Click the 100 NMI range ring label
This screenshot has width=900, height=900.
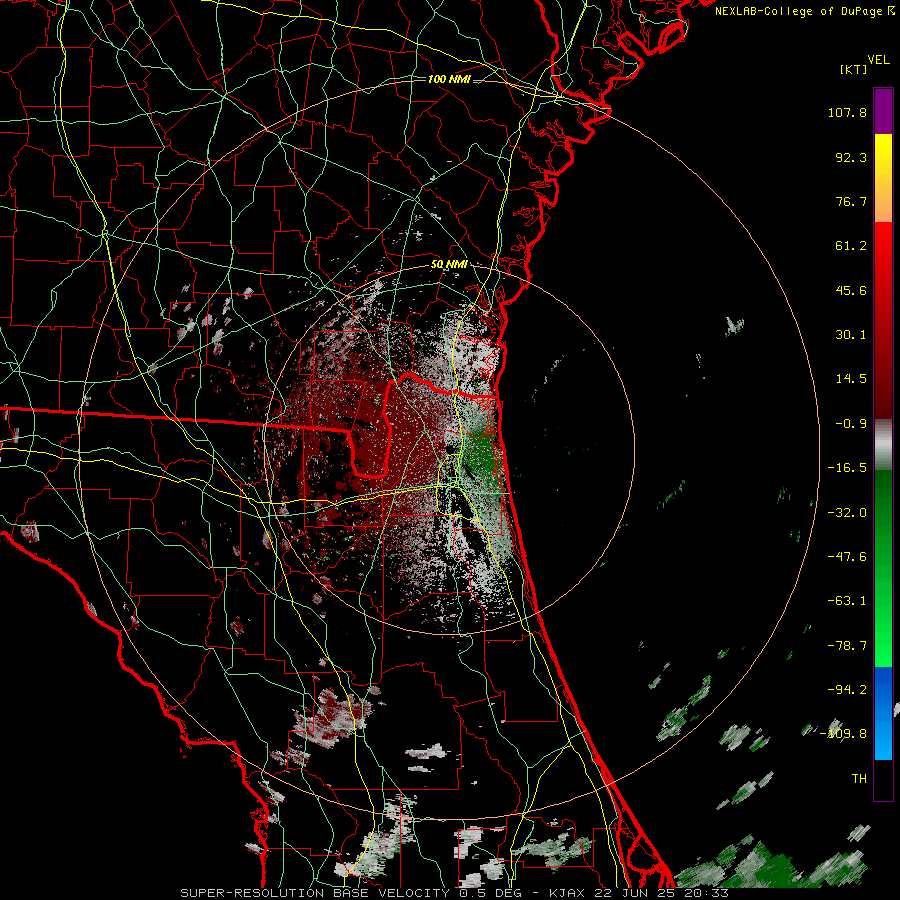point(449,79)
